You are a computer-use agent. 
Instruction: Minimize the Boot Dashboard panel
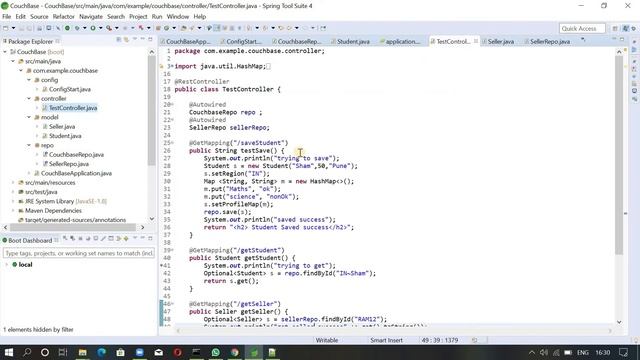(142, 238)
